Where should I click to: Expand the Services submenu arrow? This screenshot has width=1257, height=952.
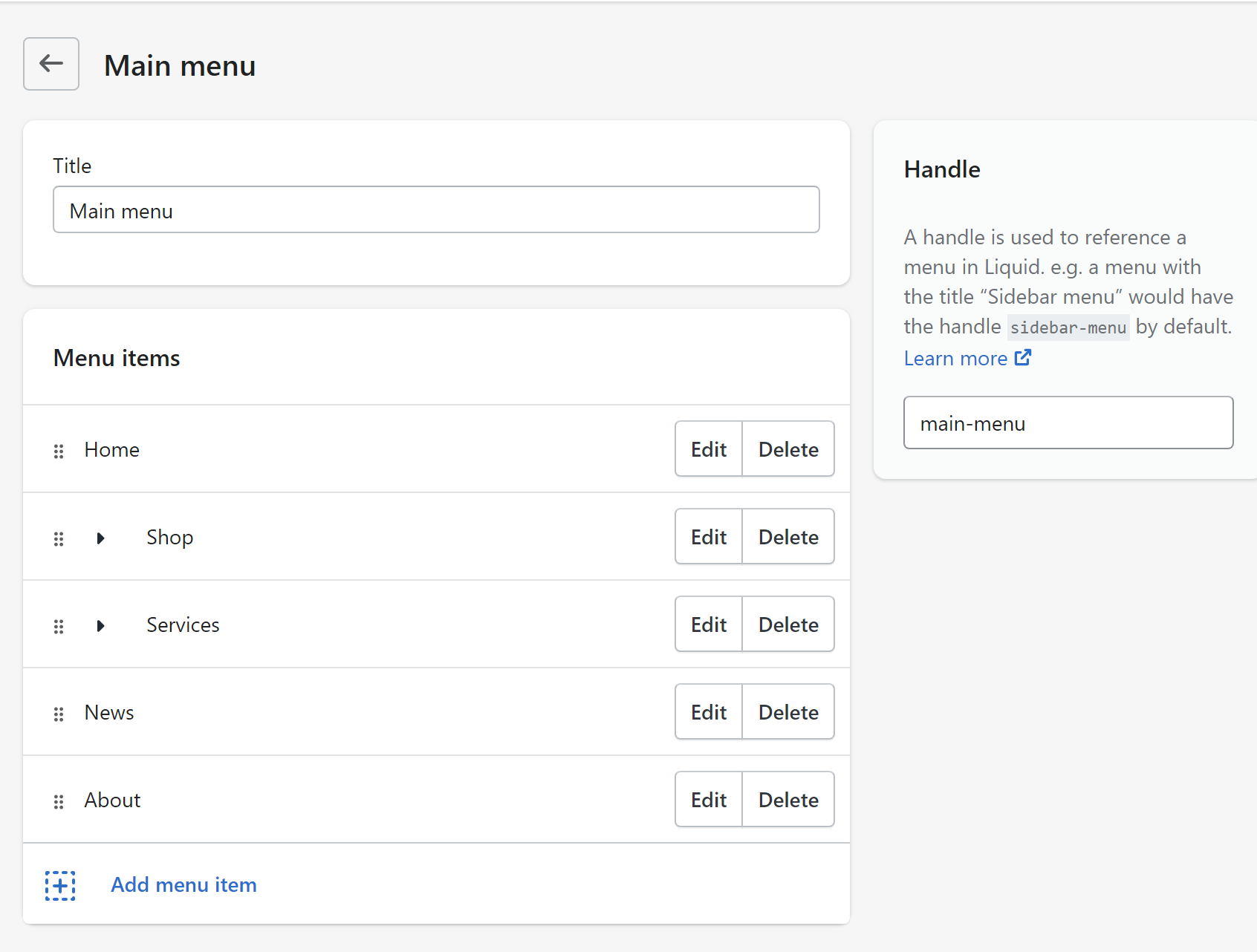click(101, 625)
